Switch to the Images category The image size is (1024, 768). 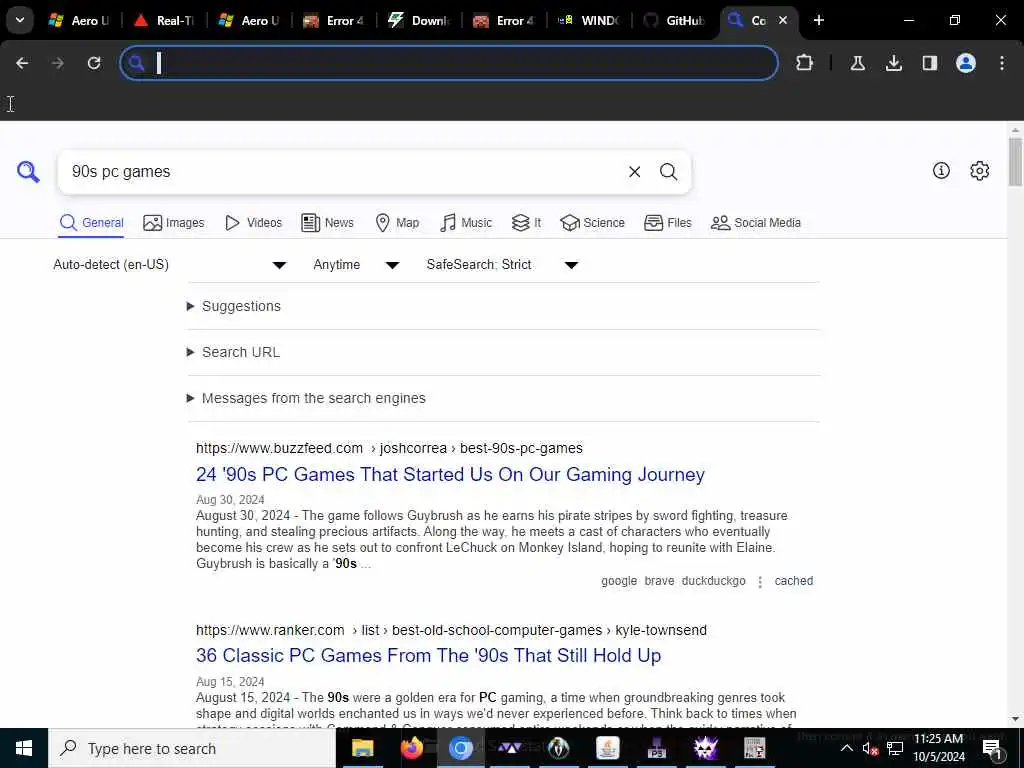point(174,223)
